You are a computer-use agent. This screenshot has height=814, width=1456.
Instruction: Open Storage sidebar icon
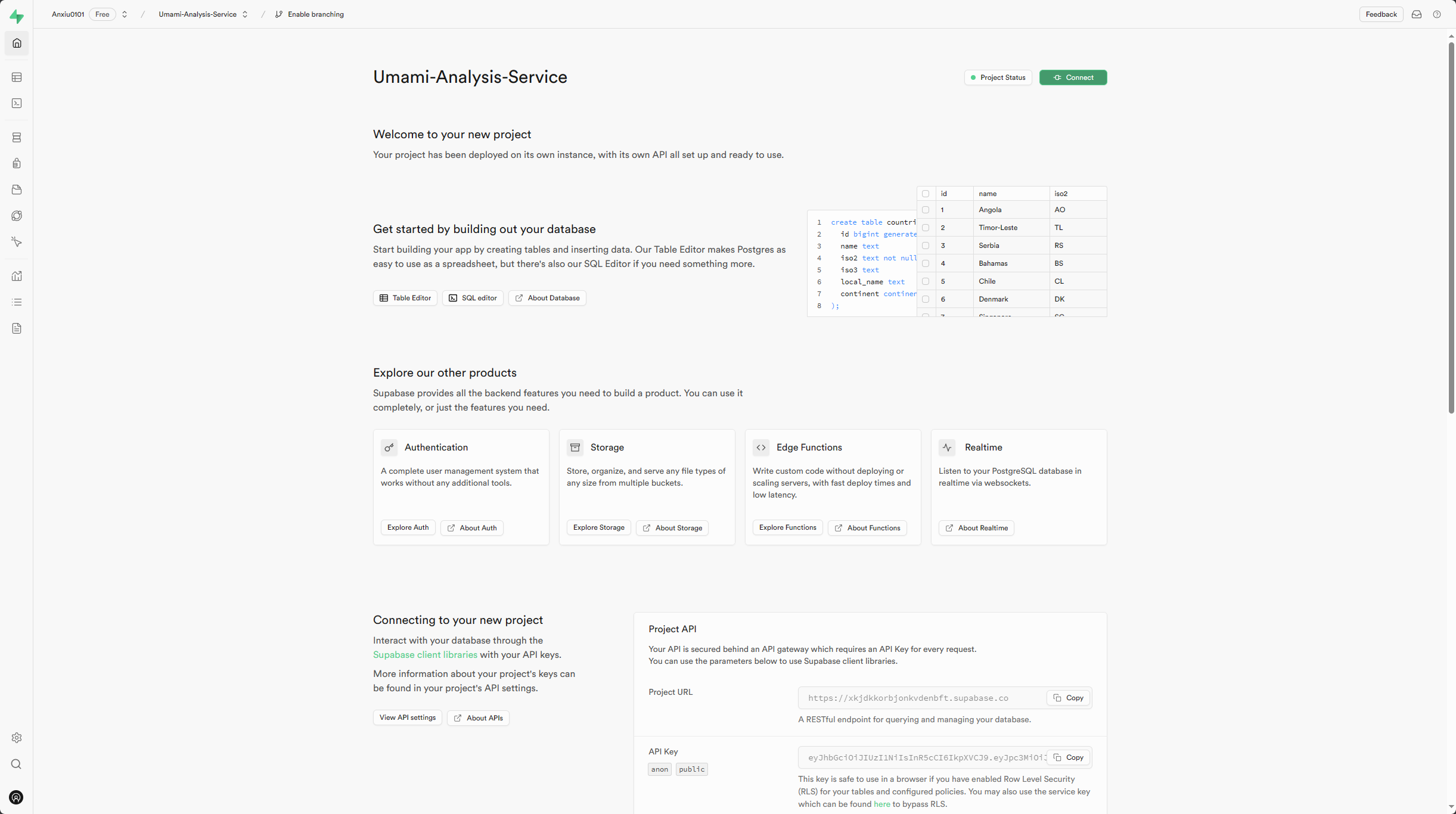17,189
